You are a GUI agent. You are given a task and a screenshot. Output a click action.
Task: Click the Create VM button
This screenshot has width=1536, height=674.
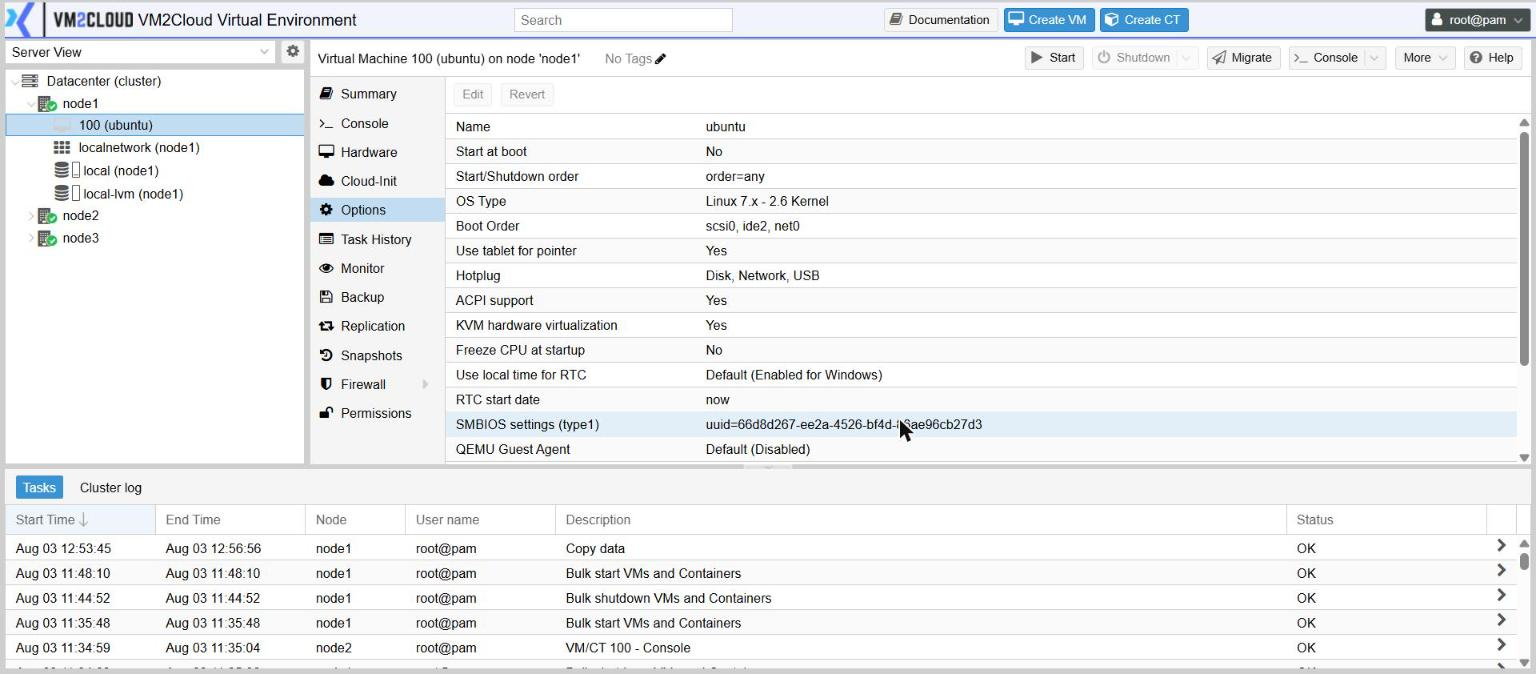1049,19
